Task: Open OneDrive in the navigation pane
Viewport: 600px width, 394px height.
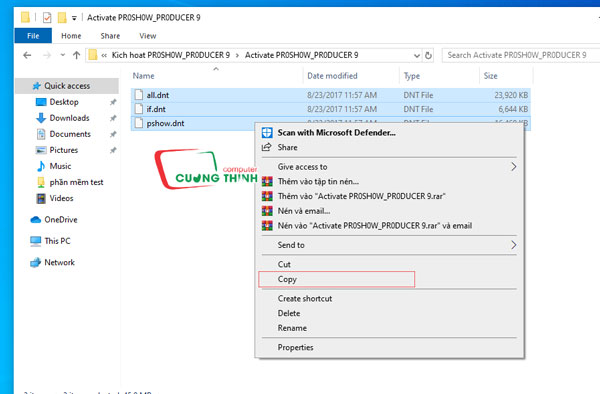Action: 60,220
